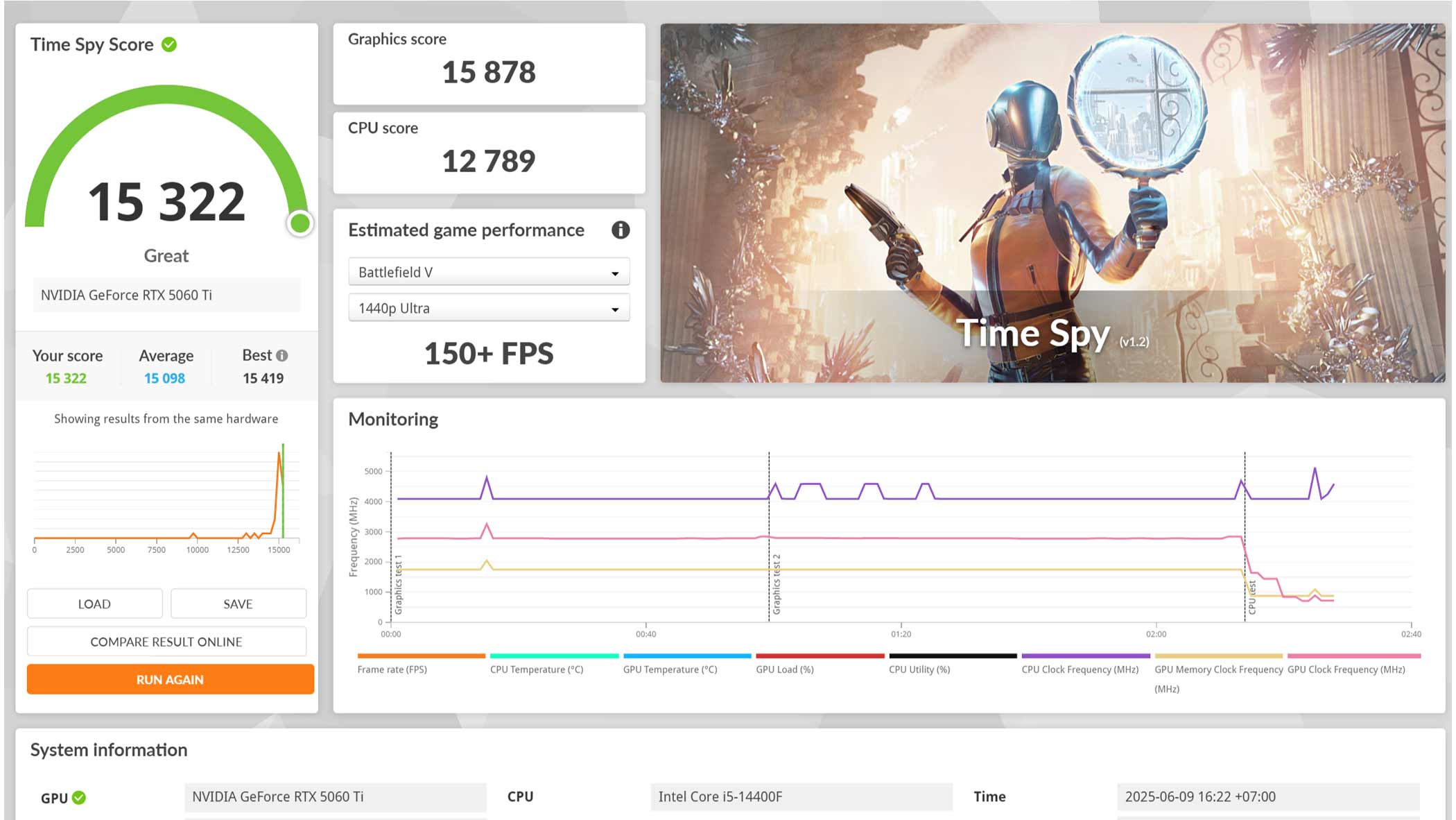Screen dimensions: 1456x820
Task: Click the 150+ FPS estimate text
Action: tap(489, 354)
